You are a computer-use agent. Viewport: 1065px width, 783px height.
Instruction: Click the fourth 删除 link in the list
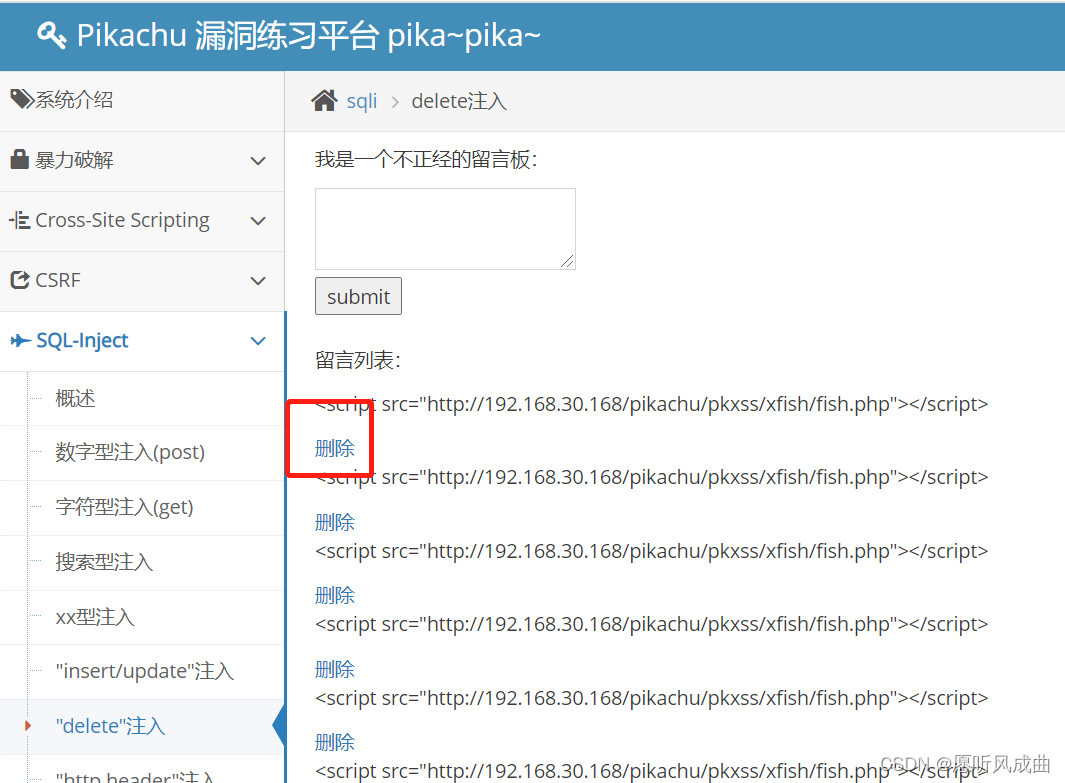335,670
